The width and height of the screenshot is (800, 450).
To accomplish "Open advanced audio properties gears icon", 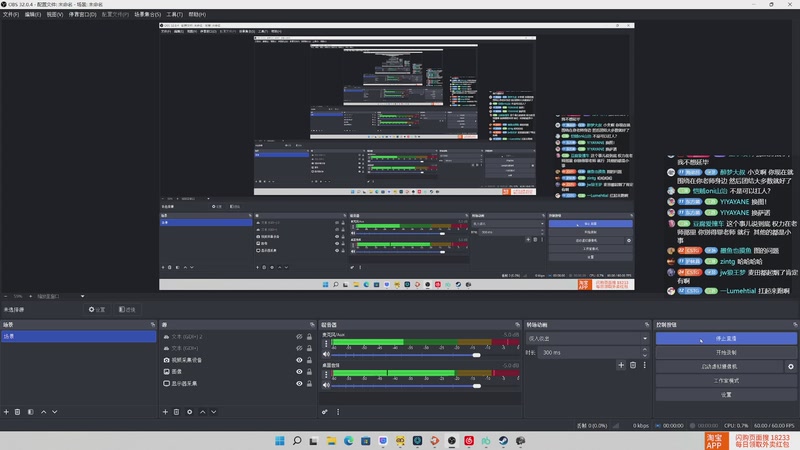I will pyautogui.click(x=324, y=412).
